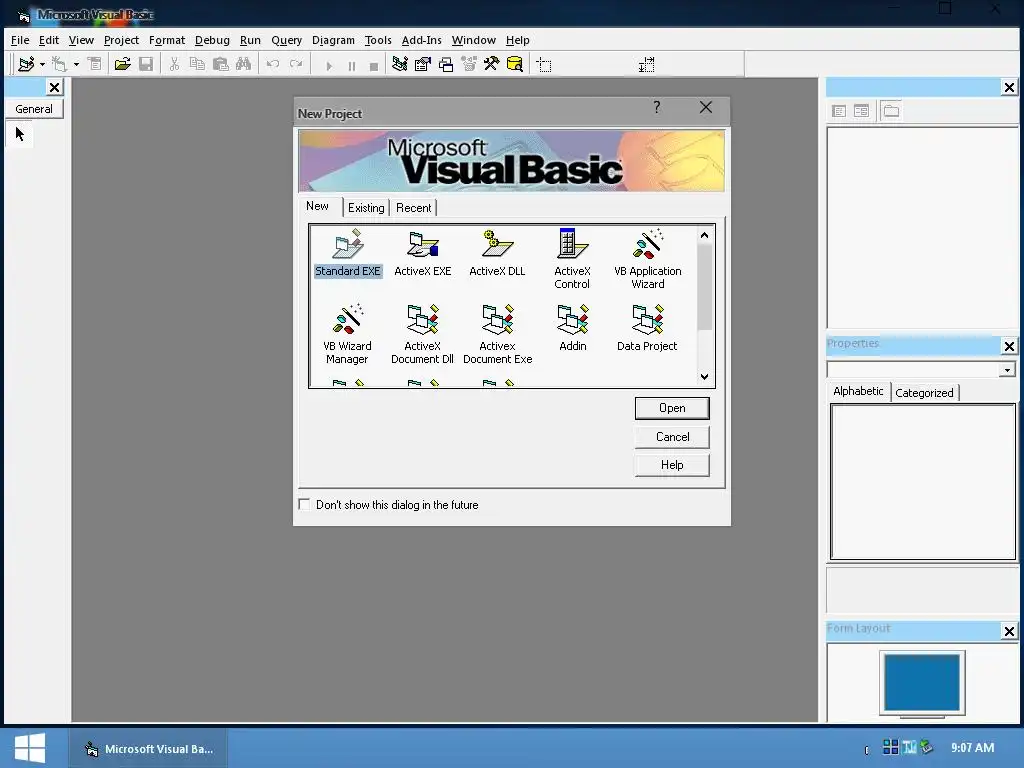Screen dimensions: 1024x768
Task: Click the question mark help button in New Project
Action: (657, 107)
